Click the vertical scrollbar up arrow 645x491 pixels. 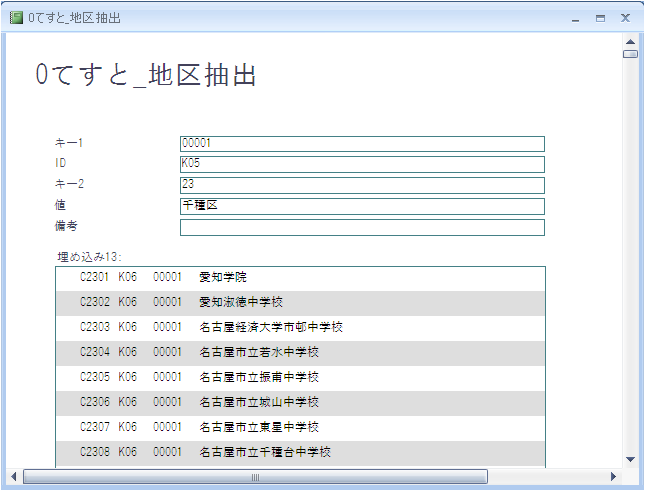click(x=631, y=41)
